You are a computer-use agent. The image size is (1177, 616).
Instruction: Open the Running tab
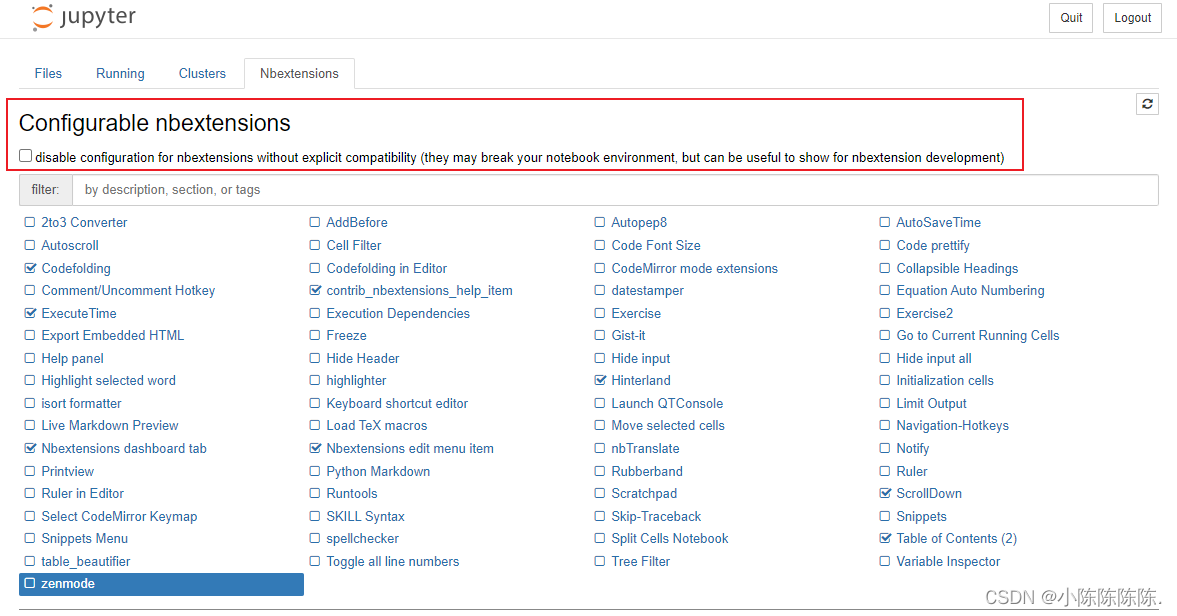[119, 73]
